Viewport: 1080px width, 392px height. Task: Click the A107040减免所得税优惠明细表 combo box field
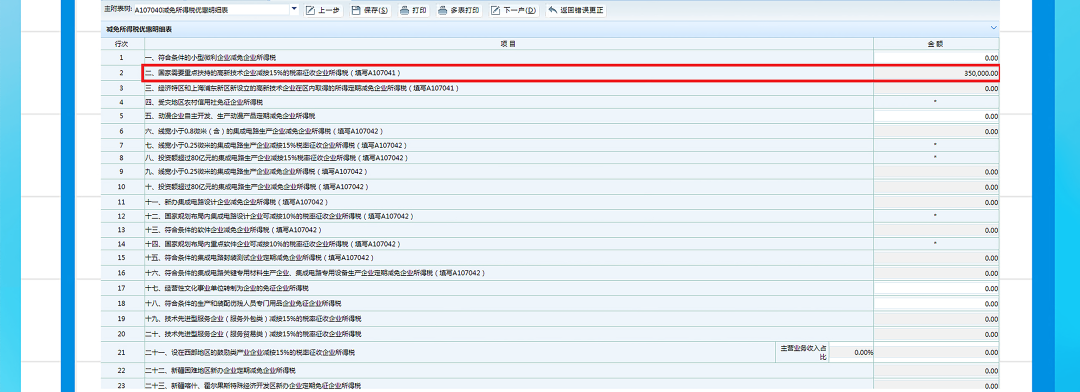211,10
